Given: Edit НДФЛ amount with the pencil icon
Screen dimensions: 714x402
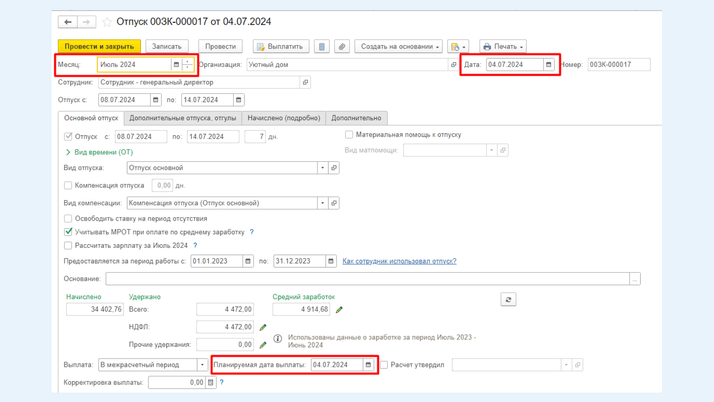Looking at the screenshot, I should [x=263, y=327].
